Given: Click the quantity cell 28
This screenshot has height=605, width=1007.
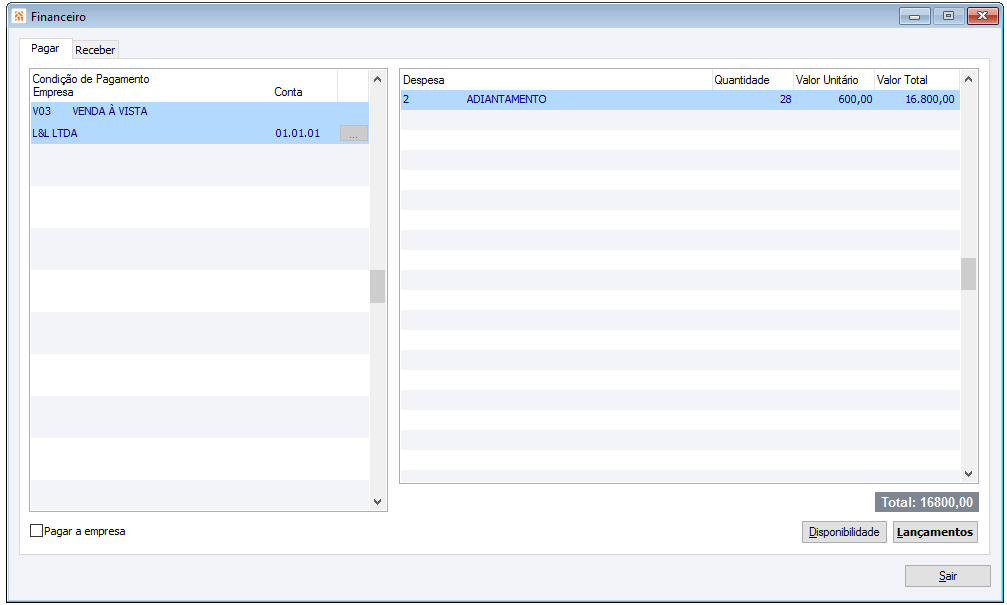Looking at the screenshot, I should point(785,100).
